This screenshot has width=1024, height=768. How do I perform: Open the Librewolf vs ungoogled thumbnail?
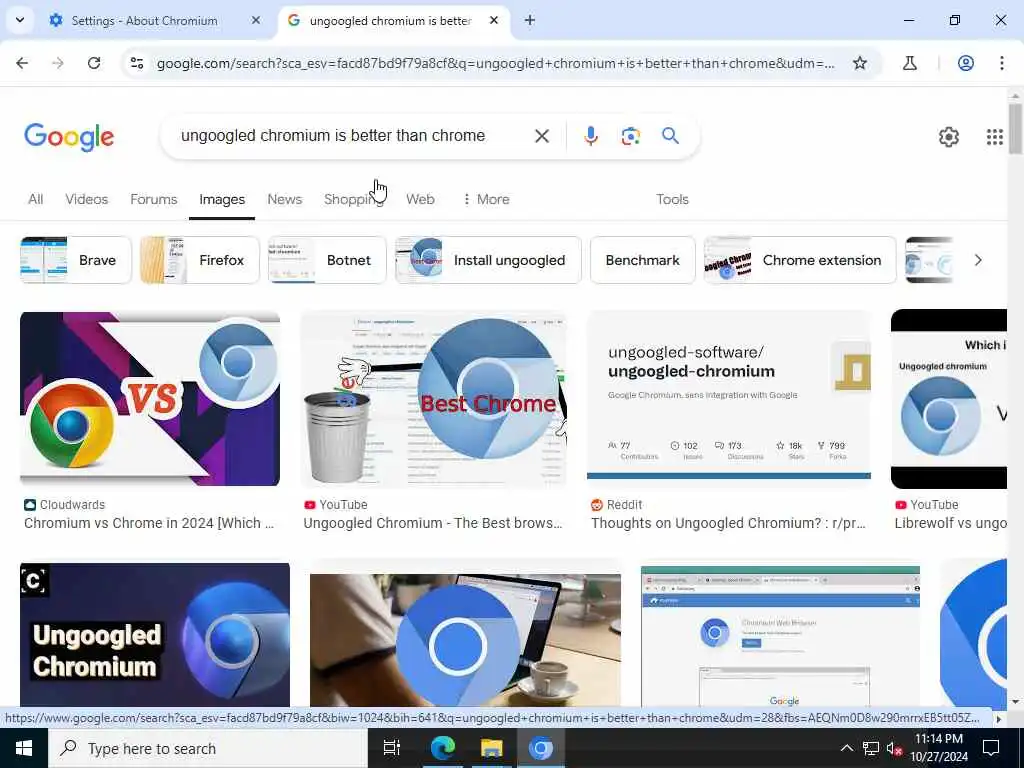tap(949, 399)
